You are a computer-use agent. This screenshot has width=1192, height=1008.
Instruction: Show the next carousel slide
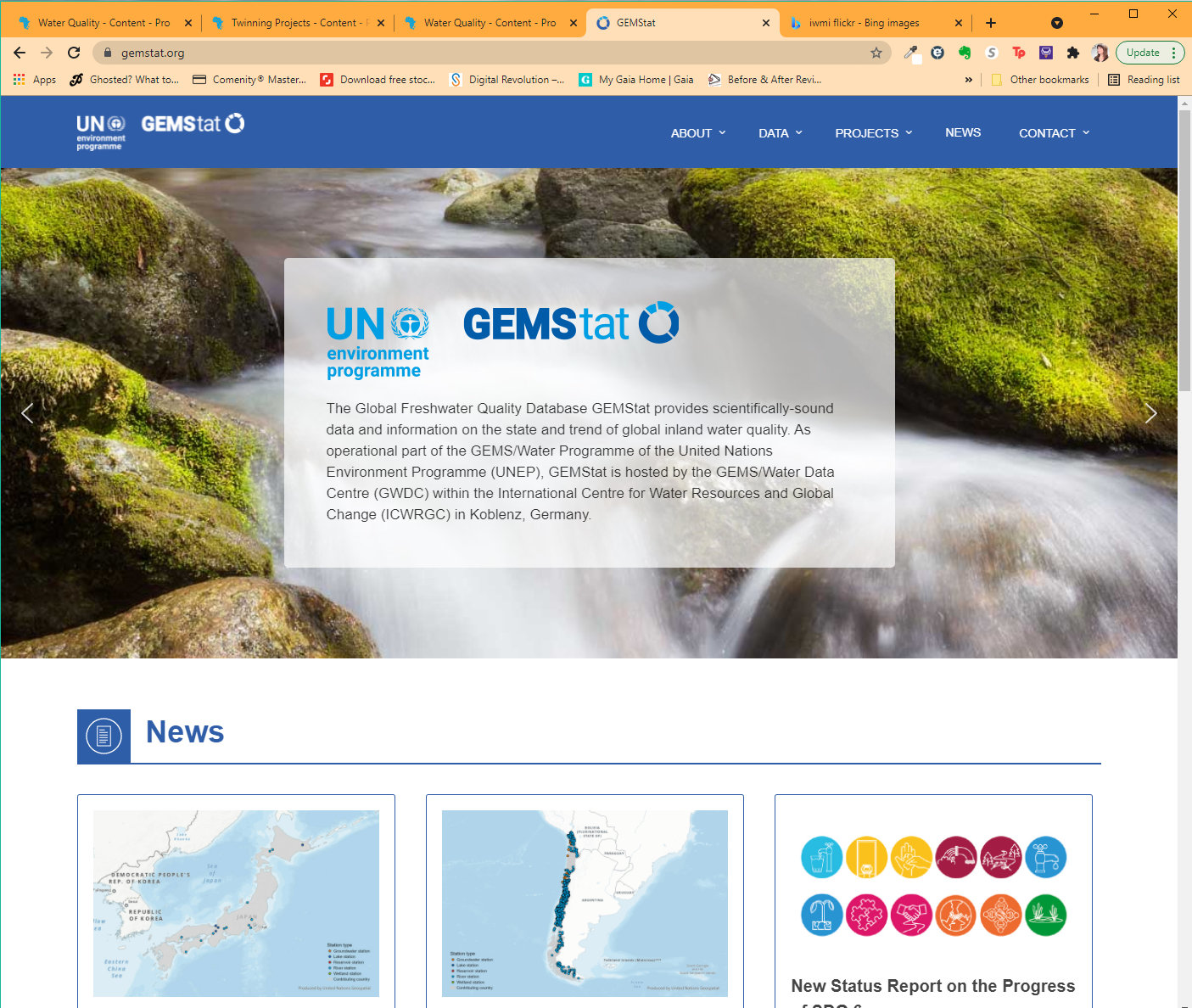1150,413
